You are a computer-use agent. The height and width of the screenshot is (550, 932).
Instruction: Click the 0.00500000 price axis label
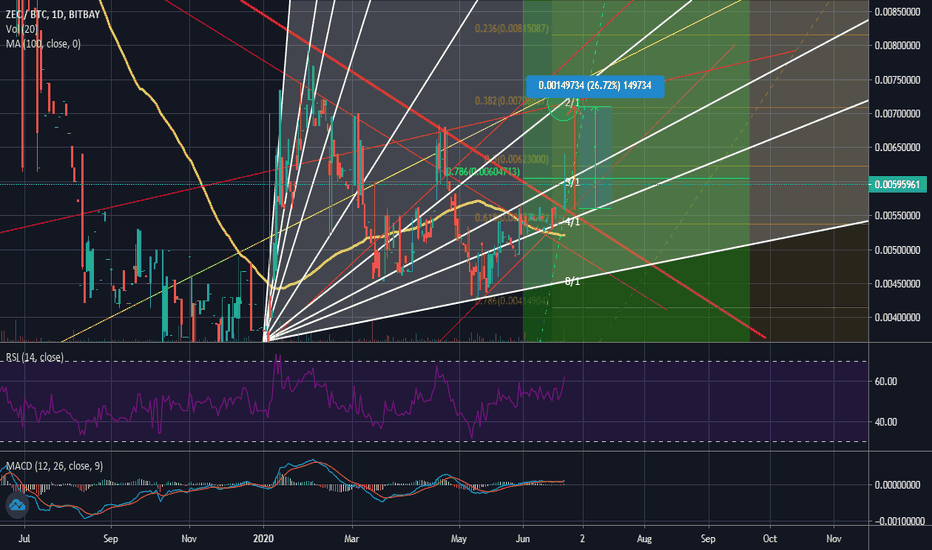click(898, 250)
